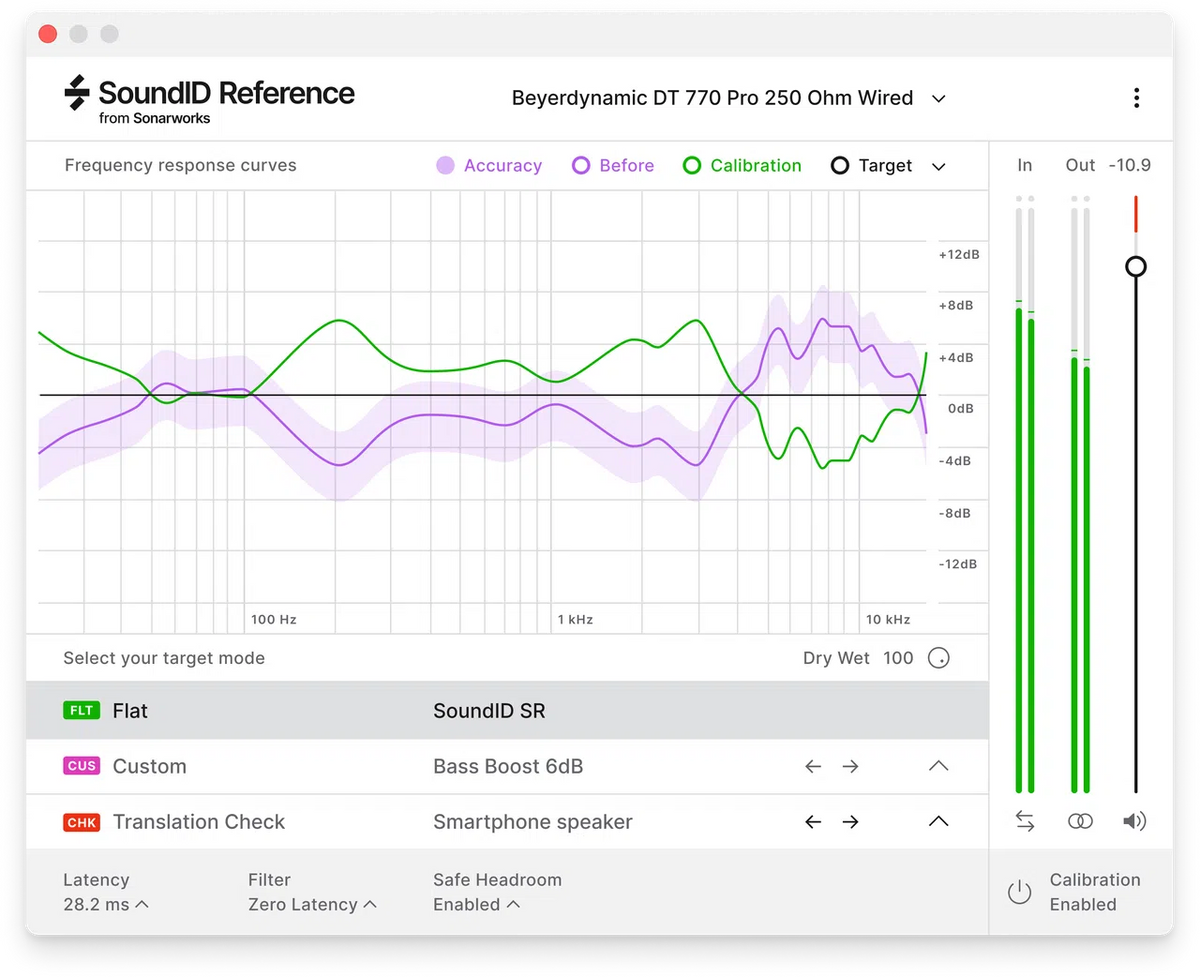This screenshot has width=1200, height=977.
Task: Open the Dry Wet knob control
Action: coord(938,657)
